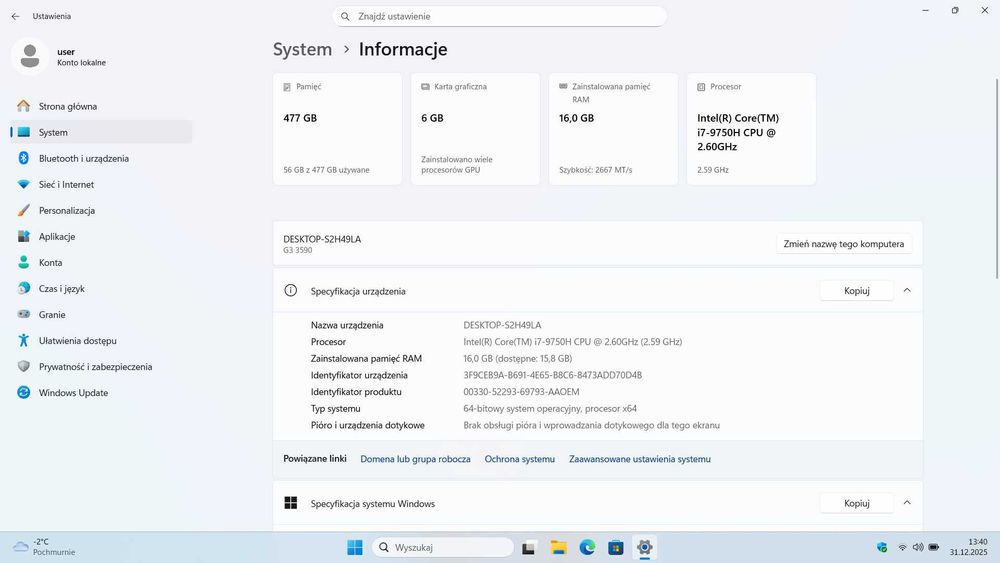Screen dimensions: 1000x563
Task: Click DESKTOP-S2H49LA value under Nazwa urządzenia
Action: 502,325
